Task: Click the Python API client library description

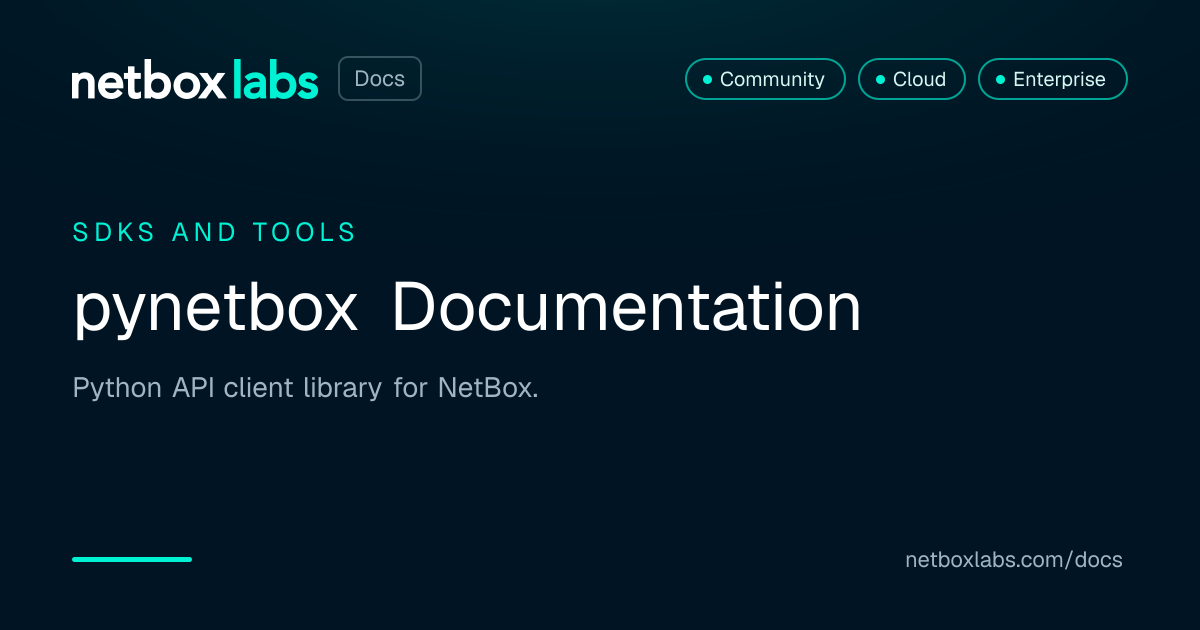Action: pos(306,388)
